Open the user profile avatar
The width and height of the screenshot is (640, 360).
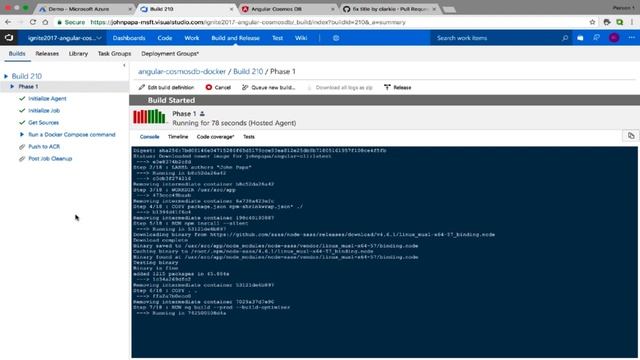614,38
